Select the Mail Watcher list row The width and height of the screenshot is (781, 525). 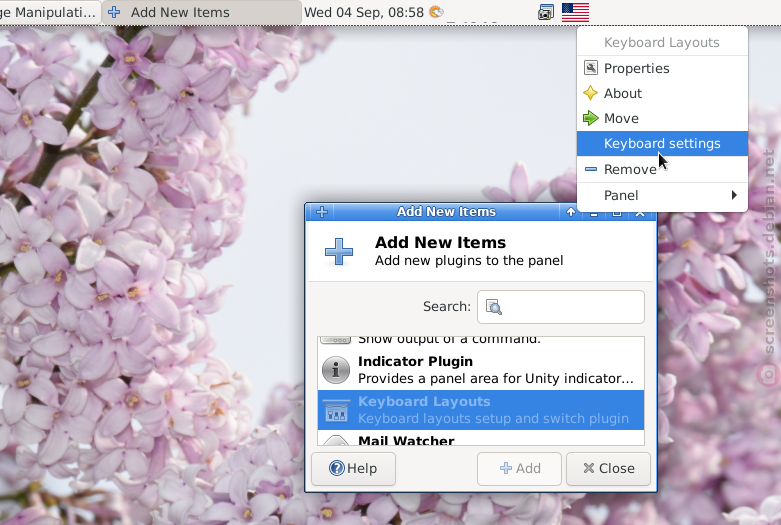pyautogui.click(x=481, y=438)
